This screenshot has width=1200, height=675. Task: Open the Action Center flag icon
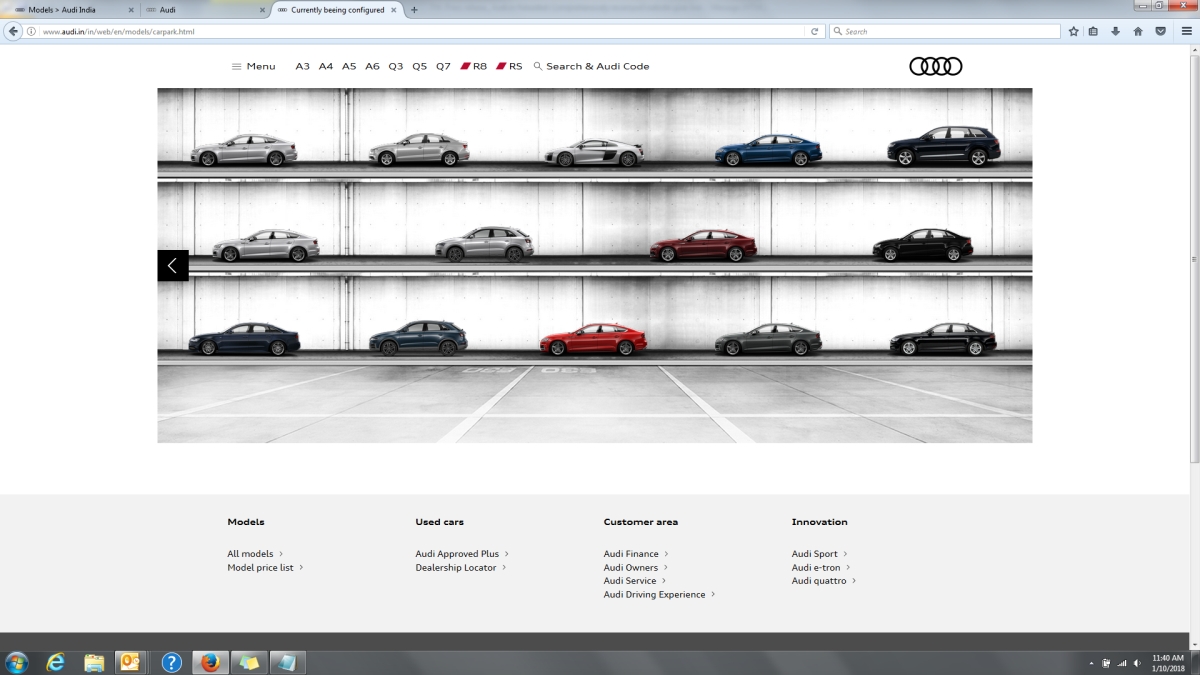point(1106,663)
